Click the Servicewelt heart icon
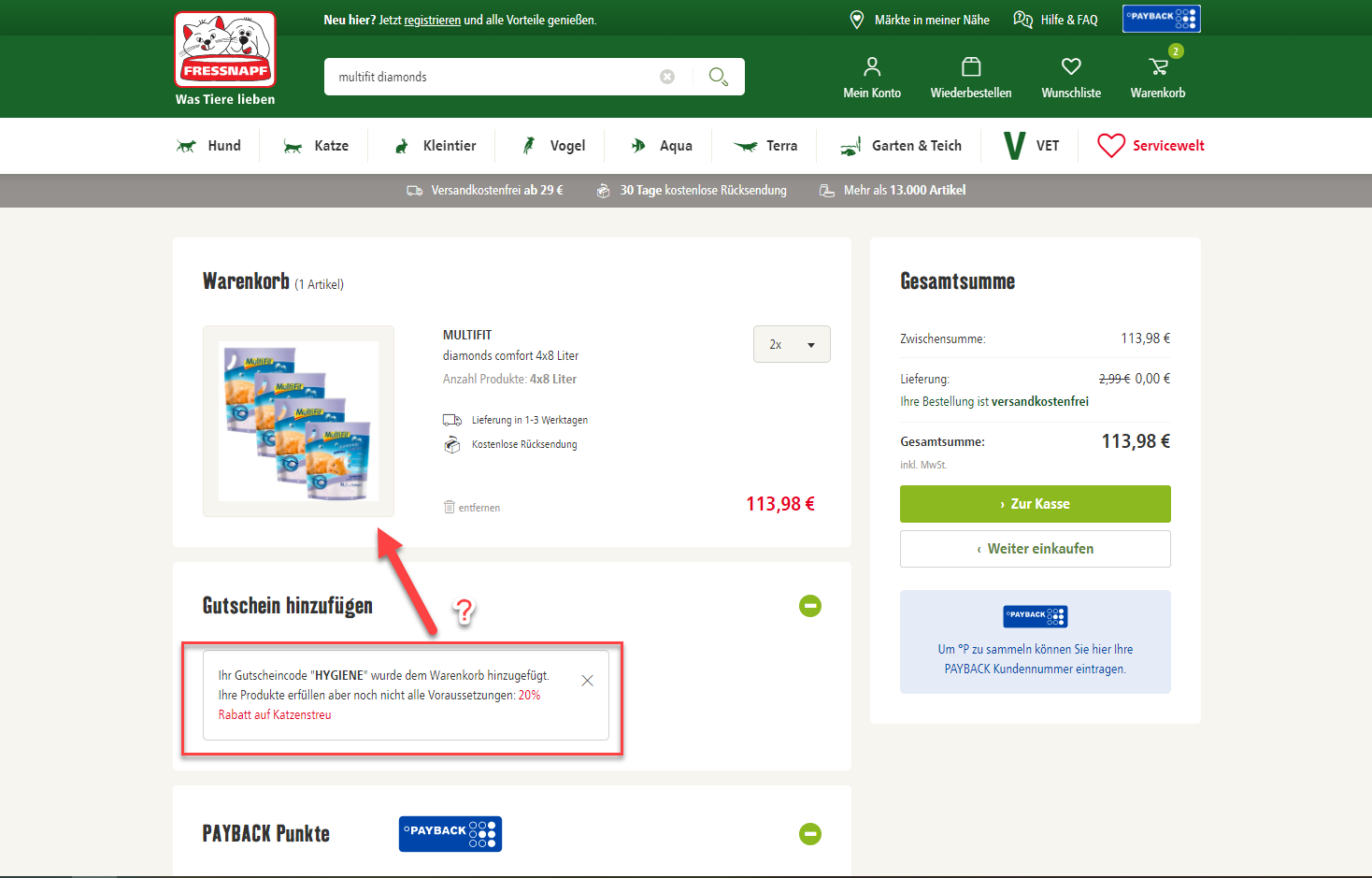 [x=1111, y=146]
